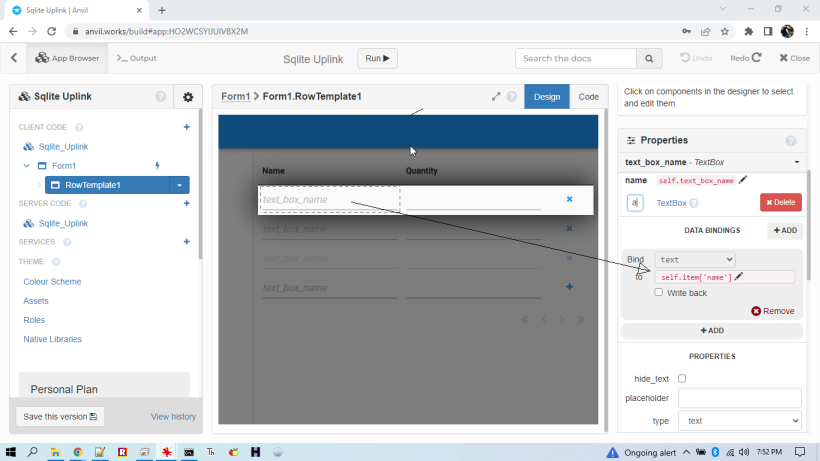Toggle the hide_text checkbox

(x=682, y=379)
